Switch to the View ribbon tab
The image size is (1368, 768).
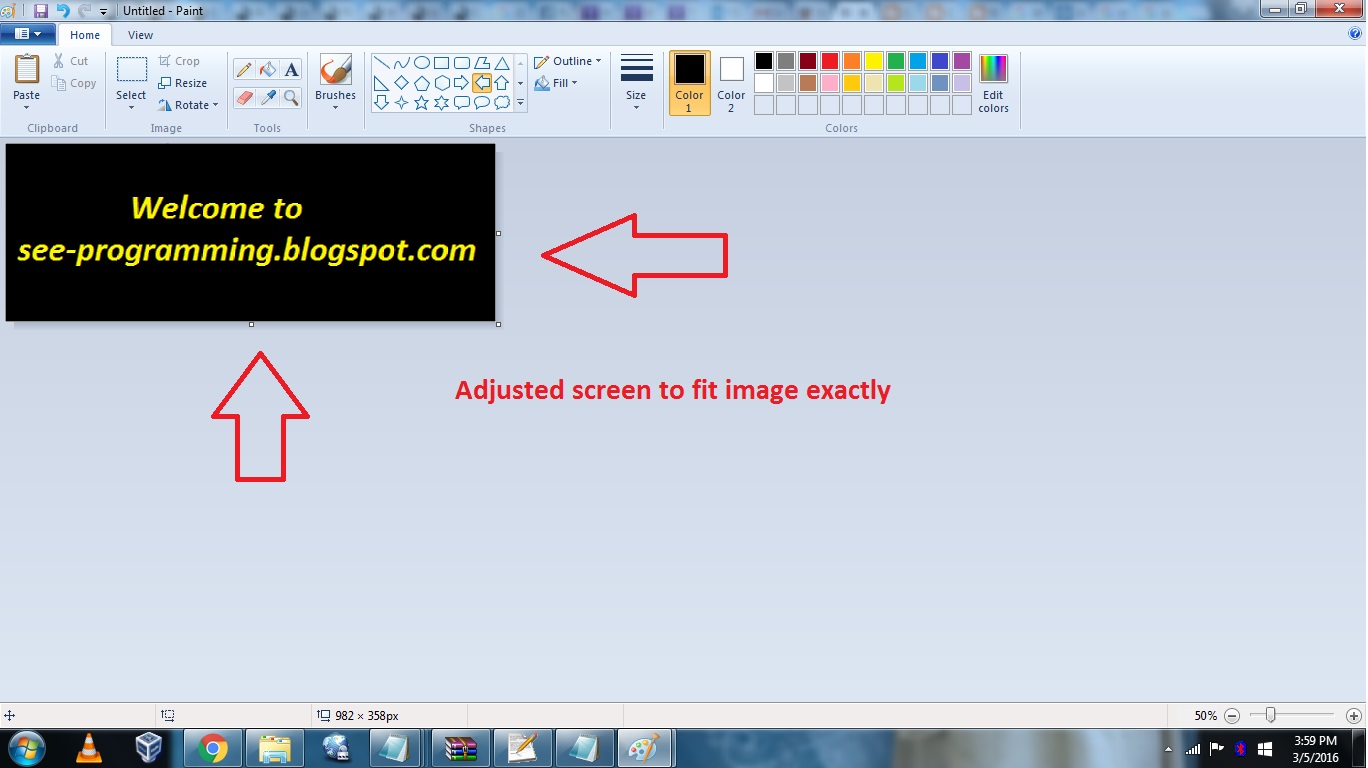tap(140, 35)
